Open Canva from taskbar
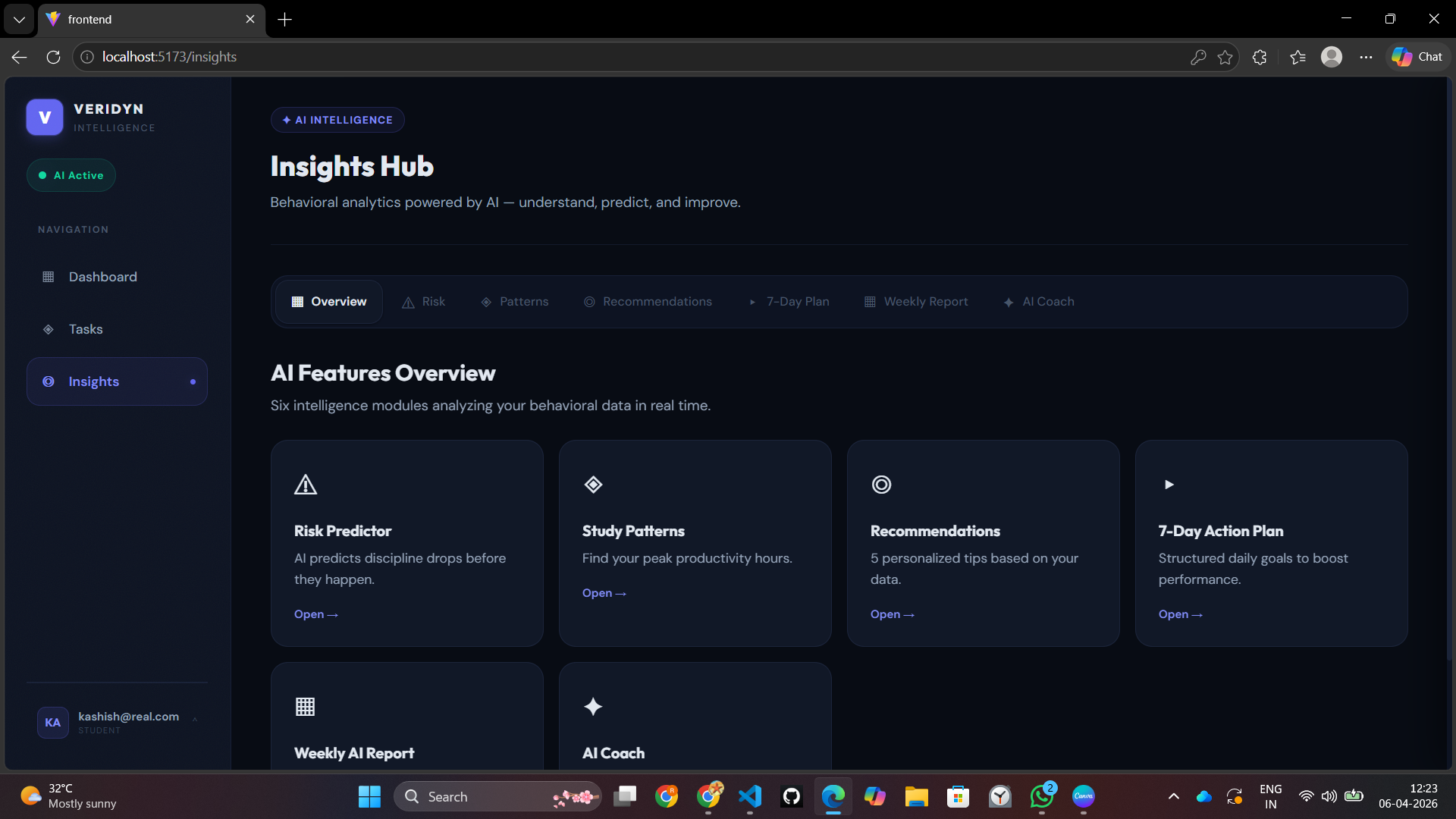The width and height of the screenshot is (1456, 819). click(1084, 796)
